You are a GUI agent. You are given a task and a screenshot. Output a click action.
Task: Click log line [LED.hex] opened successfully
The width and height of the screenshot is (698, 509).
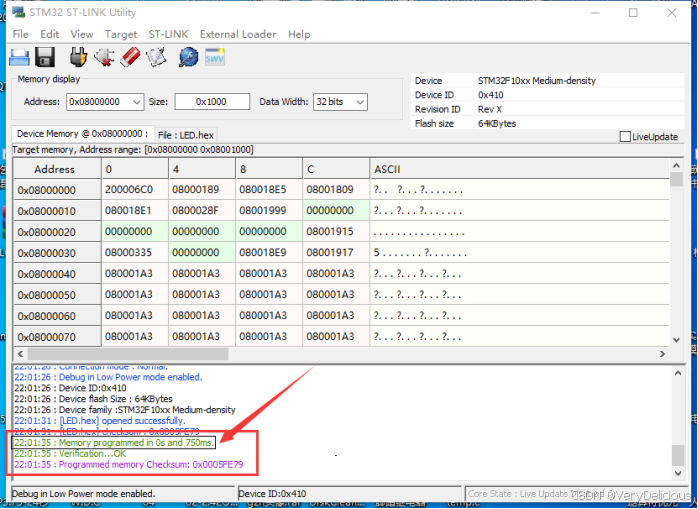(100, 421)
